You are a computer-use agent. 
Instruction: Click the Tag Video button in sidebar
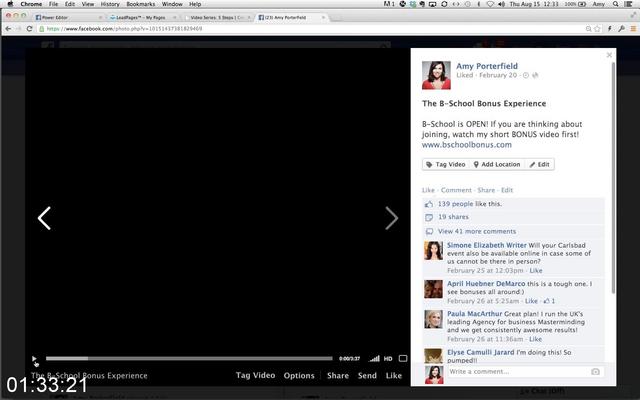click(446, 164)
